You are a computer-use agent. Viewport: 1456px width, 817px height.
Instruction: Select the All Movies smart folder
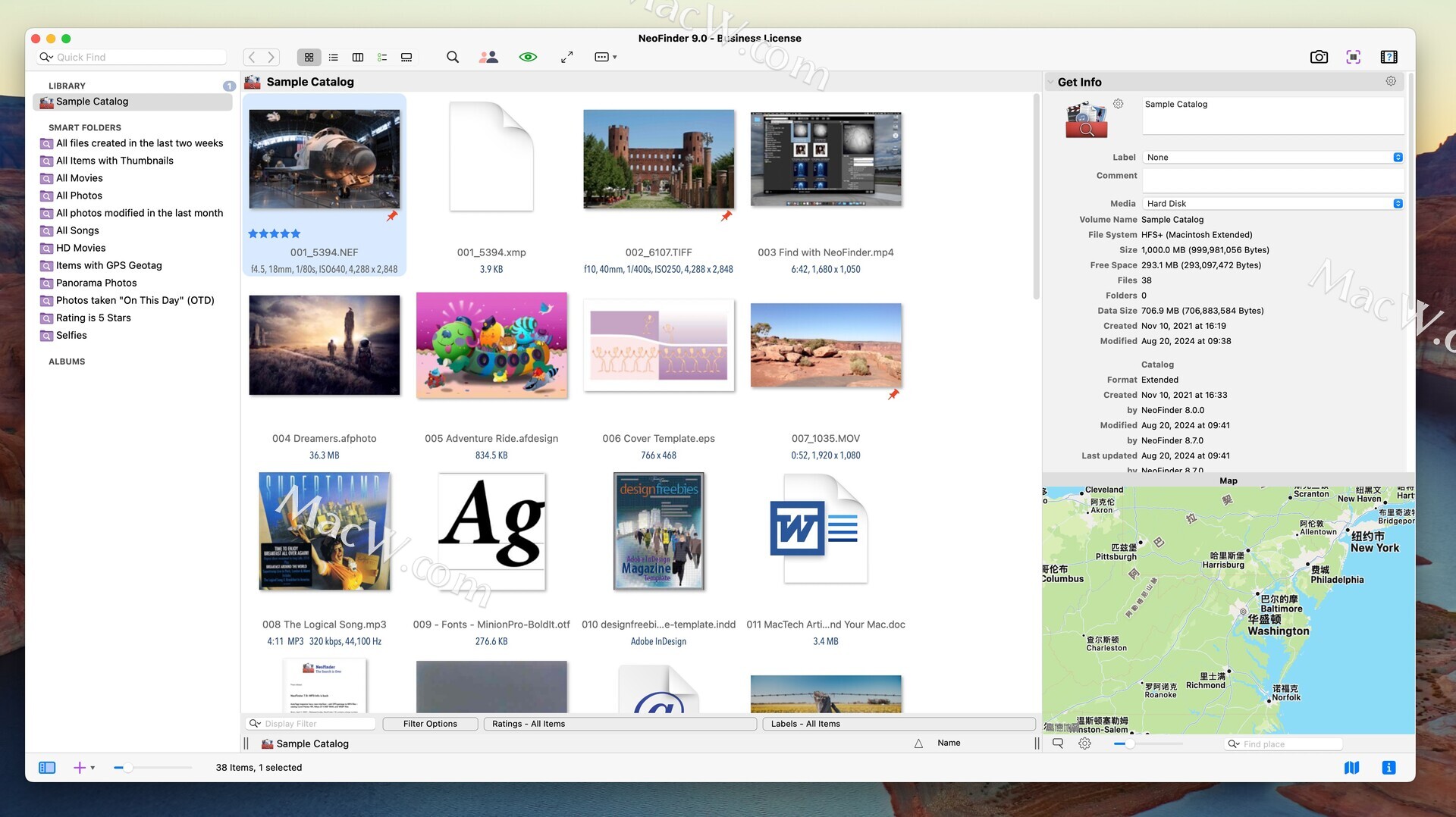[x=80, y=178]
